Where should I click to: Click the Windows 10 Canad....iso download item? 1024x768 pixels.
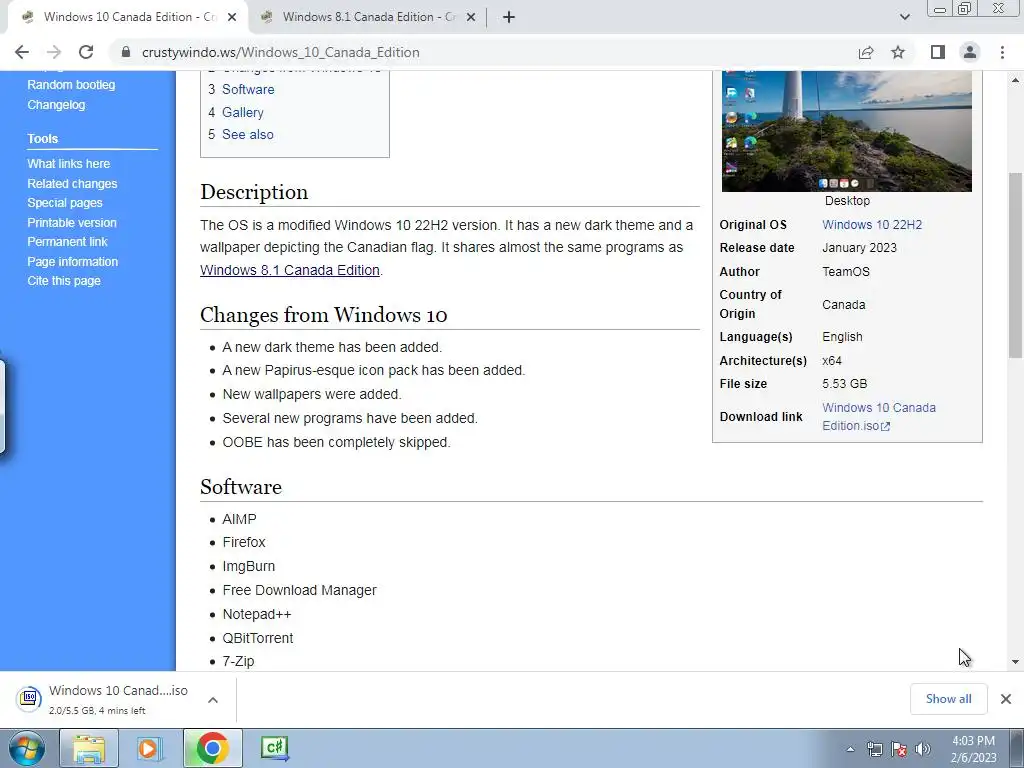[118, 699]
